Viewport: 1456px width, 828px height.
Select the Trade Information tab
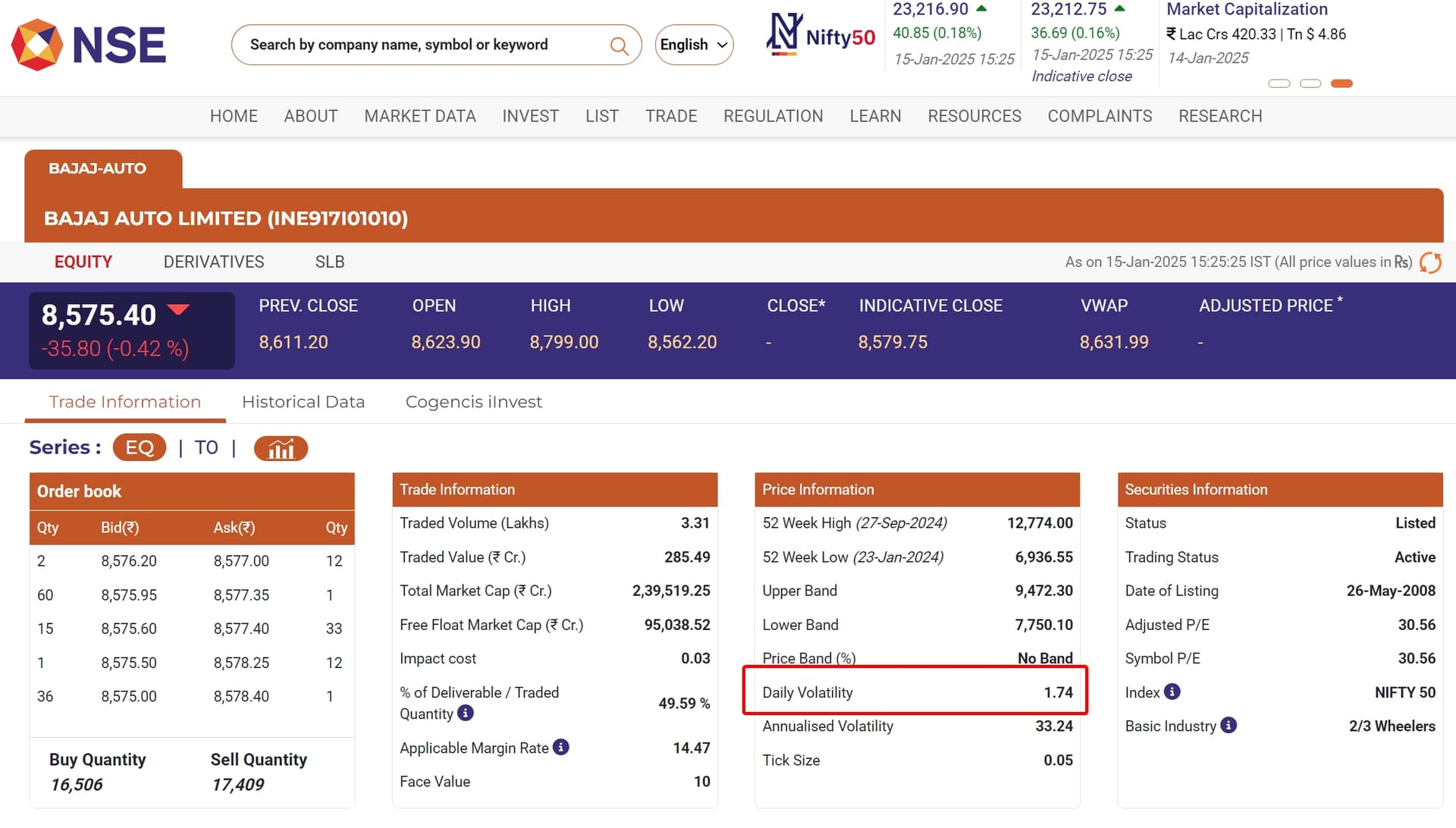point(125,402)
